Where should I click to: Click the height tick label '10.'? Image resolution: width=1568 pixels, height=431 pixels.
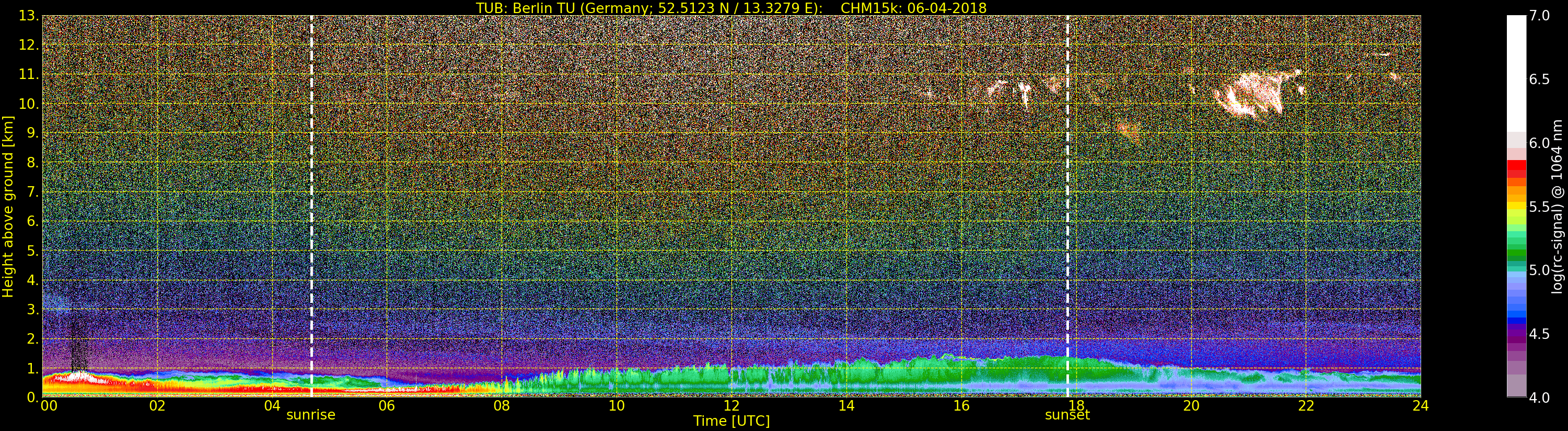[29, 104]
